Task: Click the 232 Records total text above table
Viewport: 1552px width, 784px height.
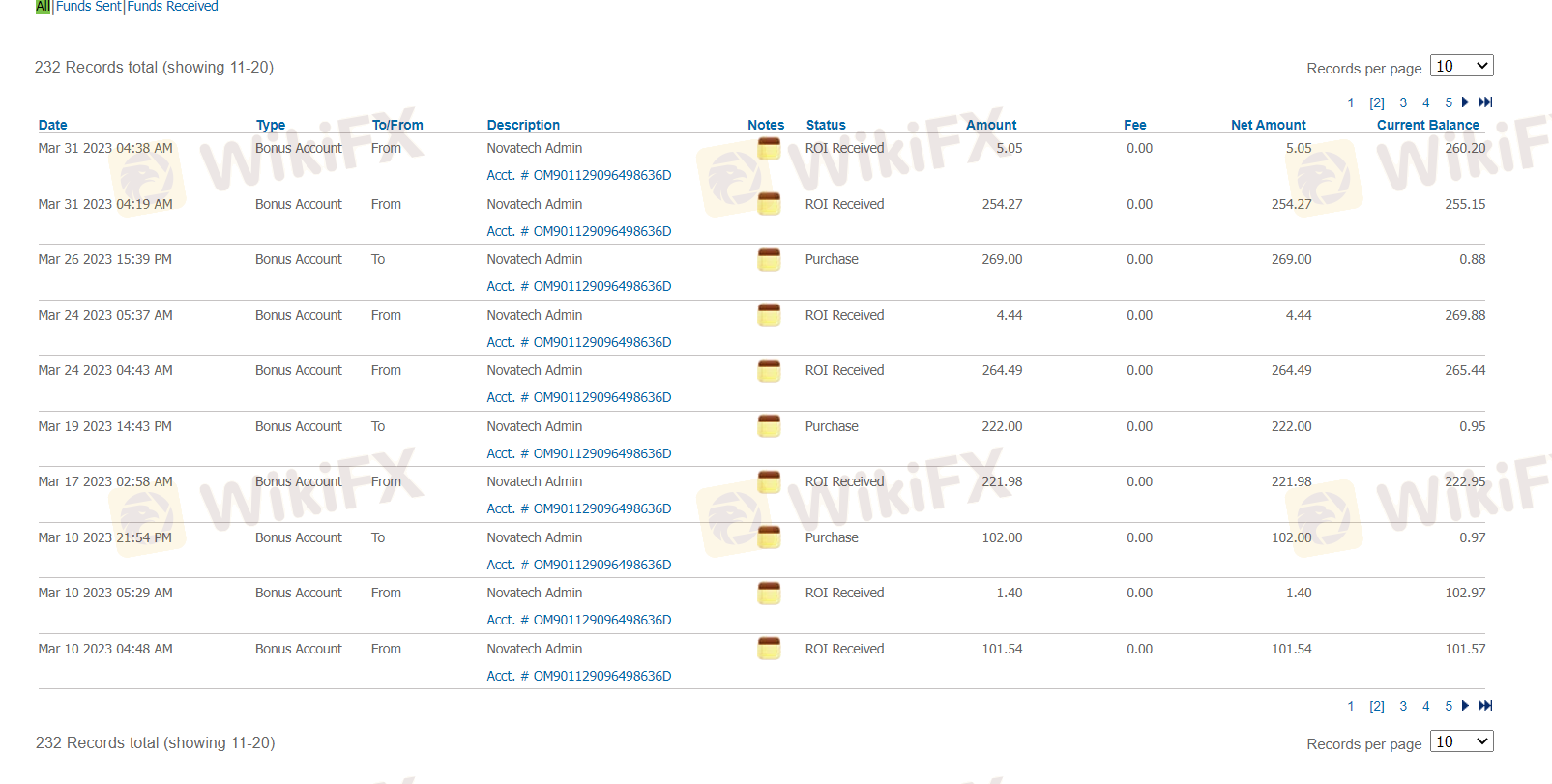Action: 155,68
